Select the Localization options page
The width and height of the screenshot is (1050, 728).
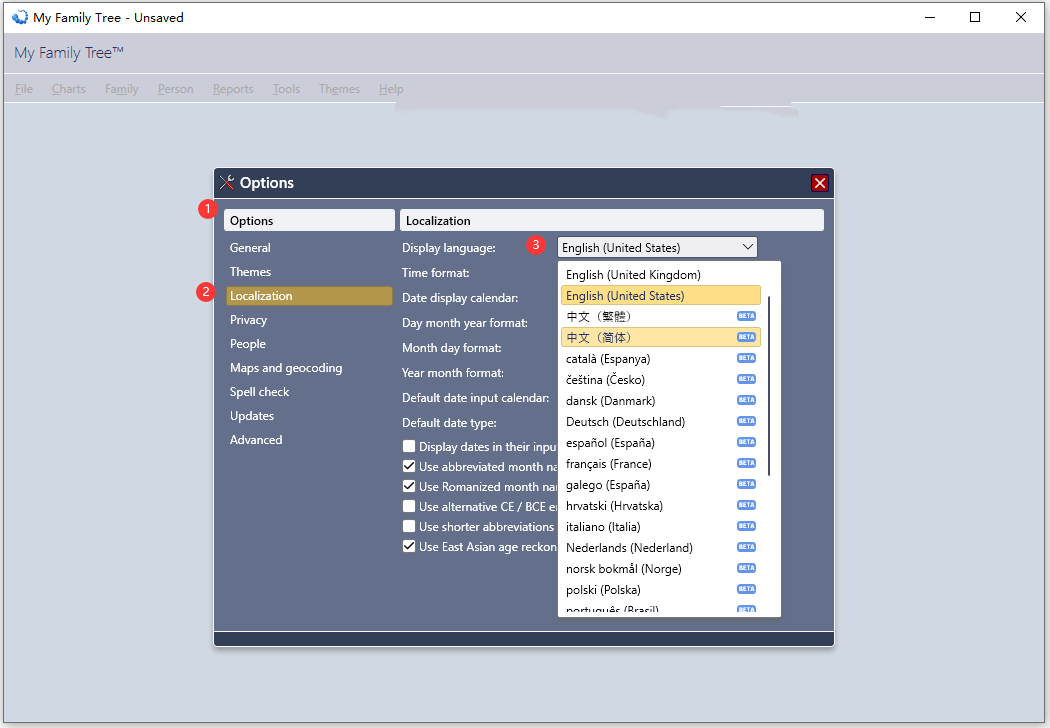309,296
